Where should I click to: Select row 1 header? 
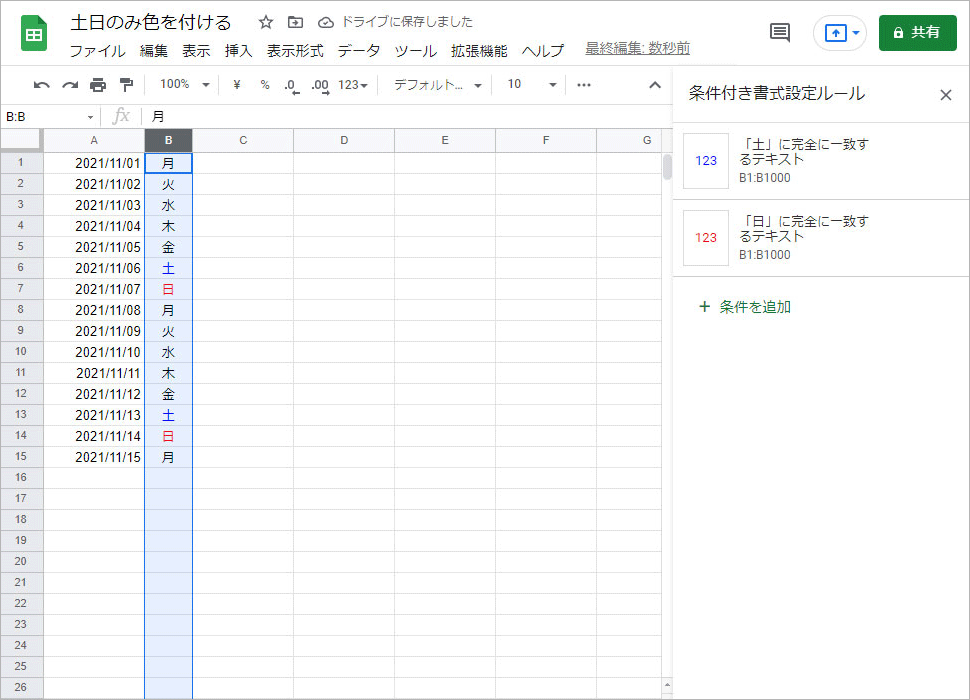coord(21,163)
